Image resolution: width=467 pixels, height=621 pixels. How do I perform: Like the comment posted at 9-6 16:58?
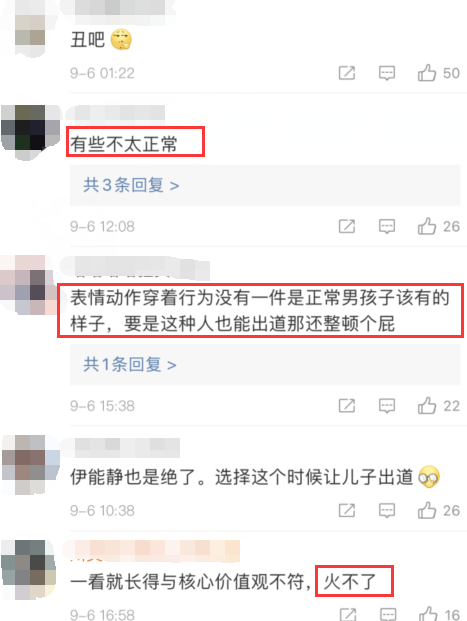pyautogui.click(x=428, y=614)
